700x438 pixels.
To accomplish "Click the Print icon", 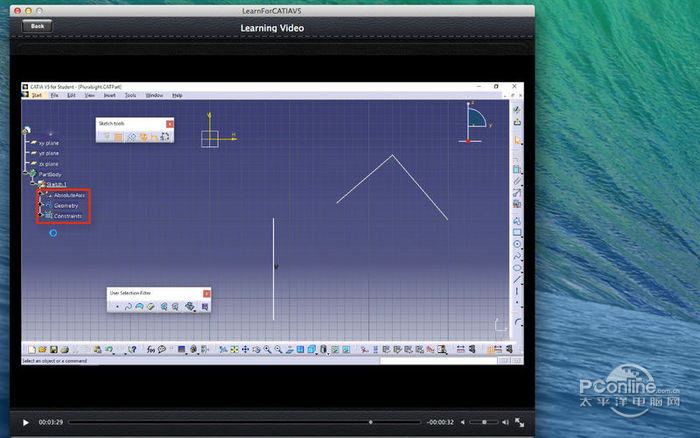I will [x=65, y=349].
